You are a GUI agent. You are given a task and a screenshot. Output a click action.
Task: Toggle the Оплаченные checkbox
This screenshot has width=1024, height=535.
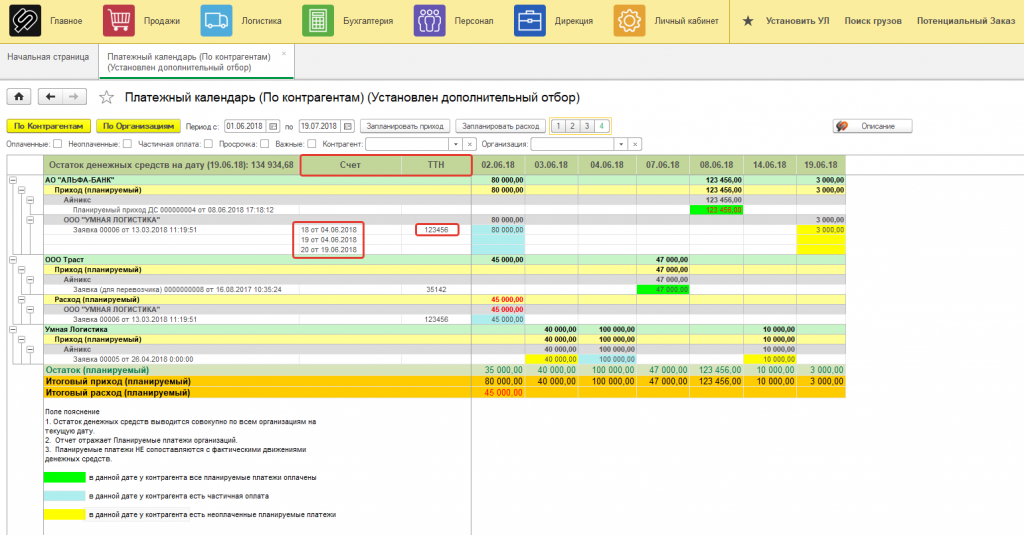click(x=57, y=144)
